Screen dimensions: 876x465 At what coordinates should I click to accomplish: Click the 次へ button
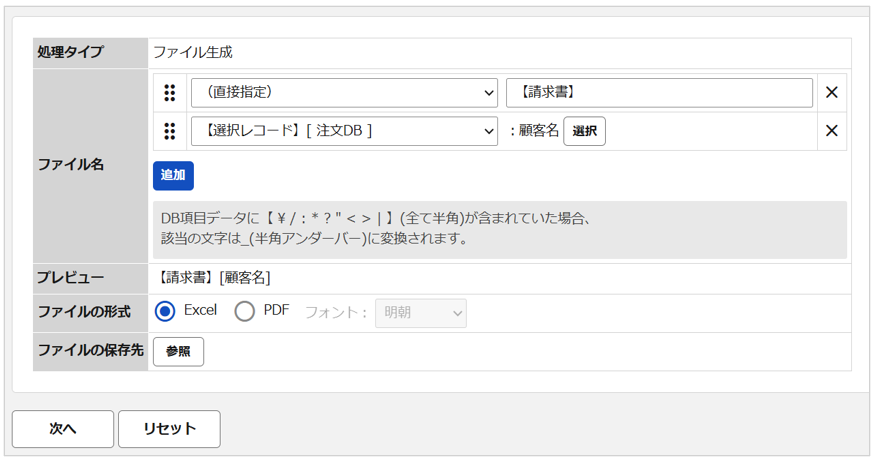point(63,429)
